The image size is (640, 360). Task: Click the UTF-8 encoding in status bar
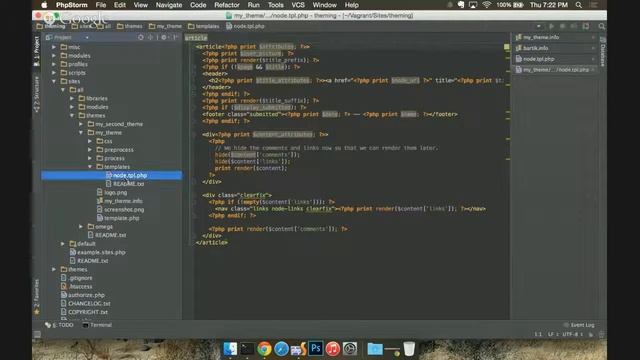[572, 334]
